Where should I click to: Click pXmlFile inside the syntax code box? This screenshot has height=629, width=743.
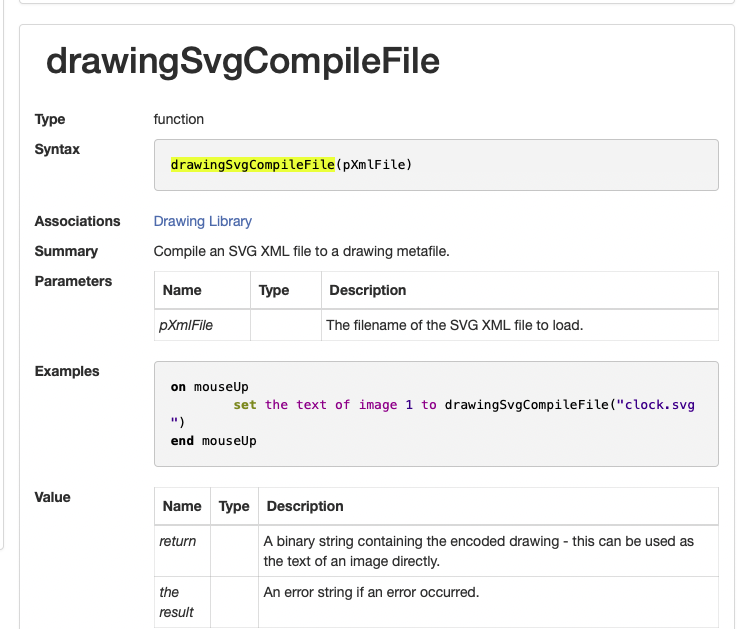(374, 165)
